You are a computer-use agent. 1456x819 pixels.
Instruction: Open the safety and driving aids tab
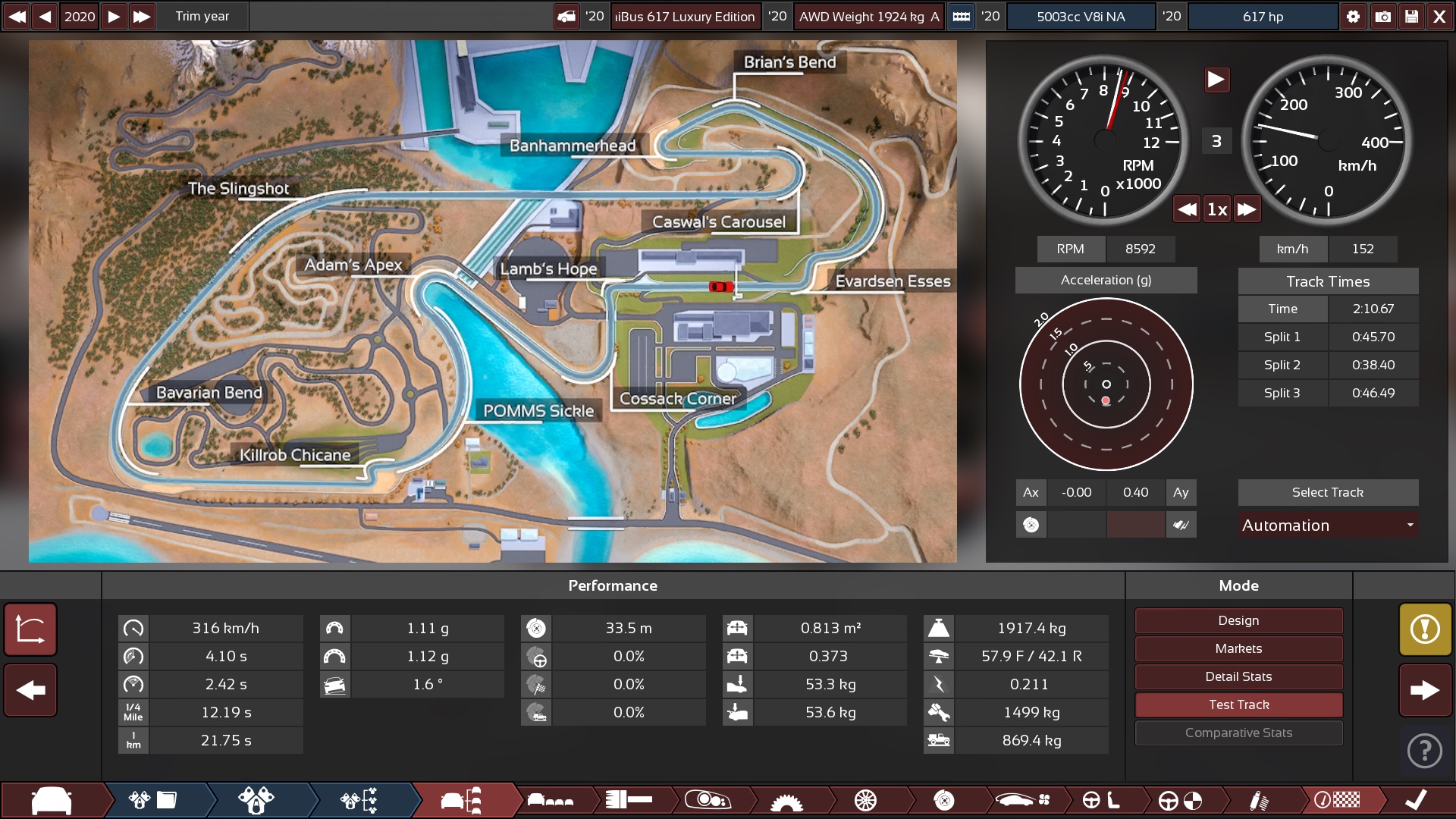click(x=1180, y=800)
